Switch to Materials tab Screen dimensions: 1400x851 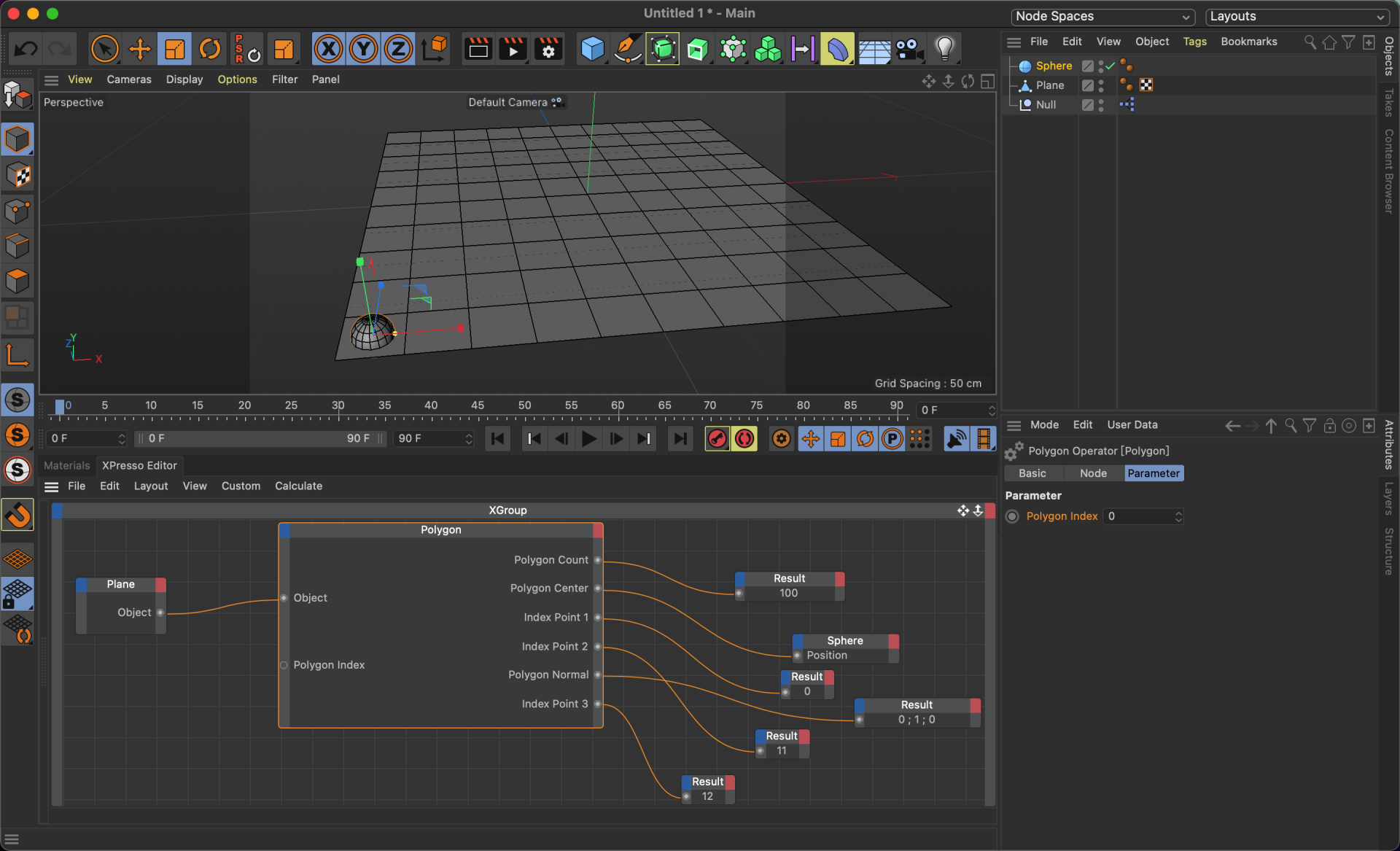coord(66,465)
